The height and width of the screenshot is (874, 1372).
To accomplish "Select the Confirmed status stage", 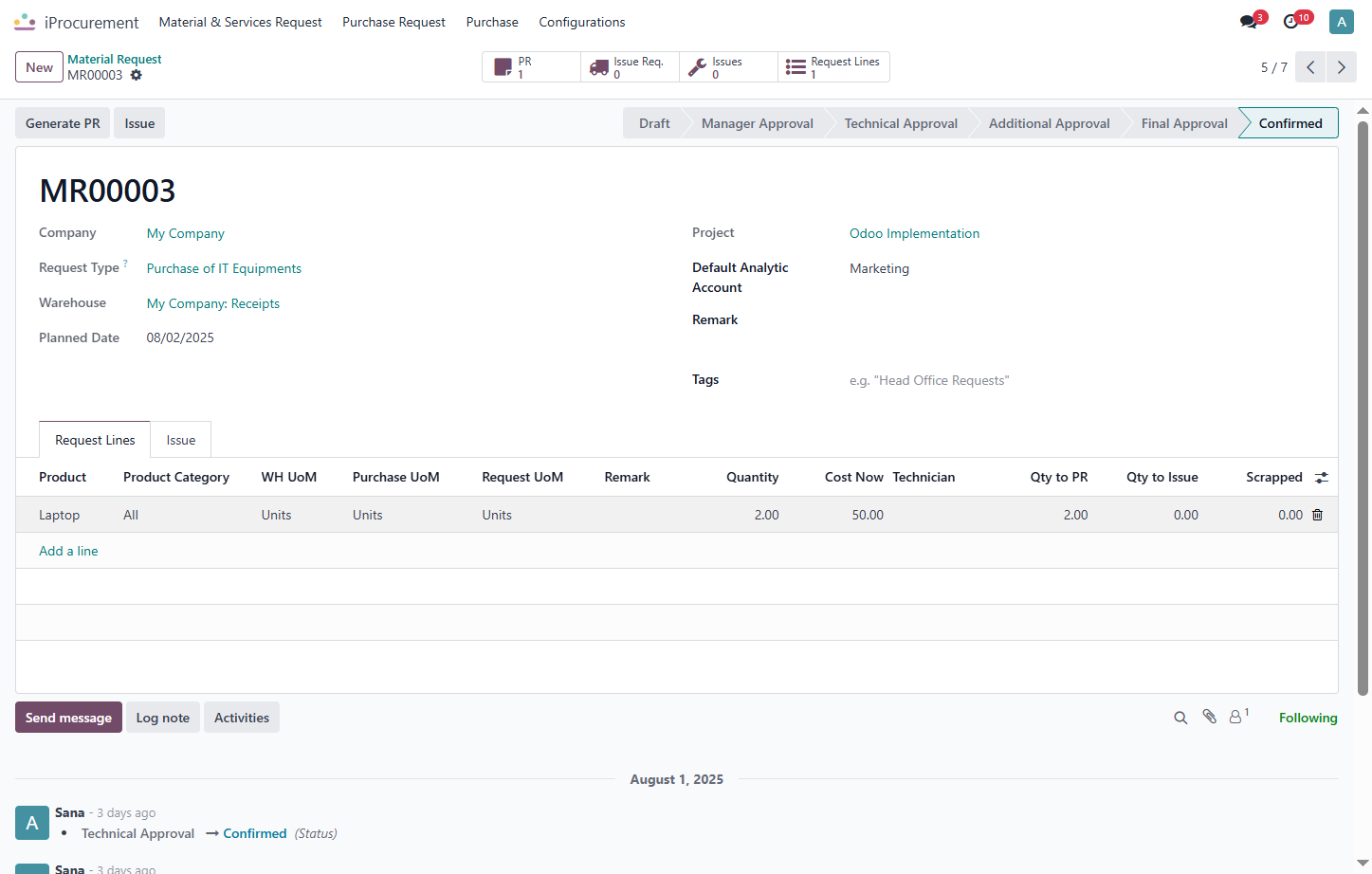I will (1289, 123).
